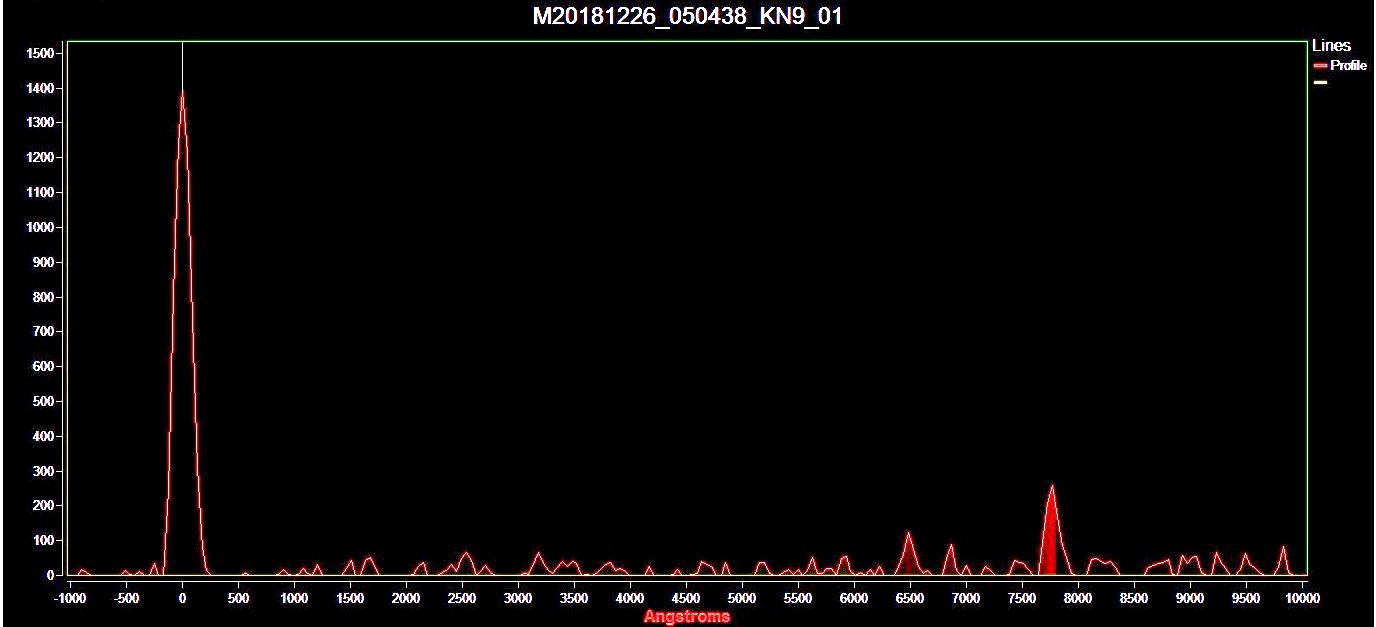Click the 200 value on the vertical axis

[44, 506]
